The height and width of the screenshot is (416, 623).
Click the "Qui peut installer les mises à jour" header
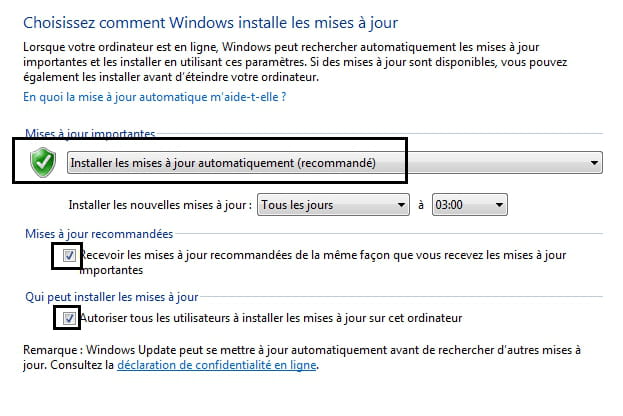112,297
